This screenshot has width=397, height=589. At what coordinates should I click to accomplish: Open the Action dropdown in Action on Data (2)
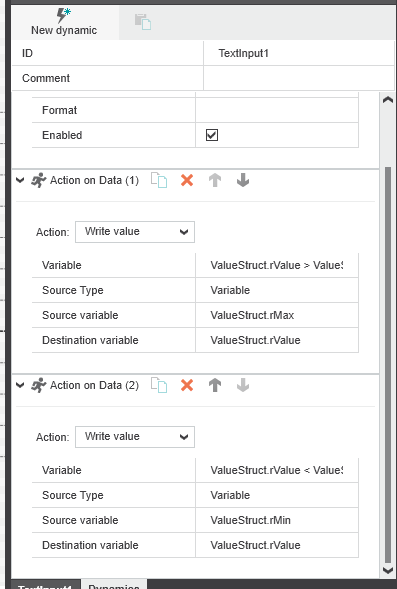pos(135,436)
